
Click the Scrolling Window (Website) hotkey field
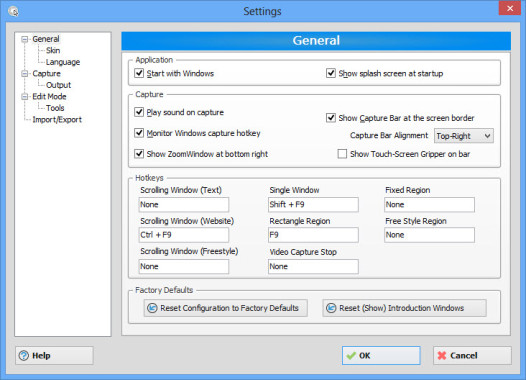pyautogui.click(x=184, y=235)
